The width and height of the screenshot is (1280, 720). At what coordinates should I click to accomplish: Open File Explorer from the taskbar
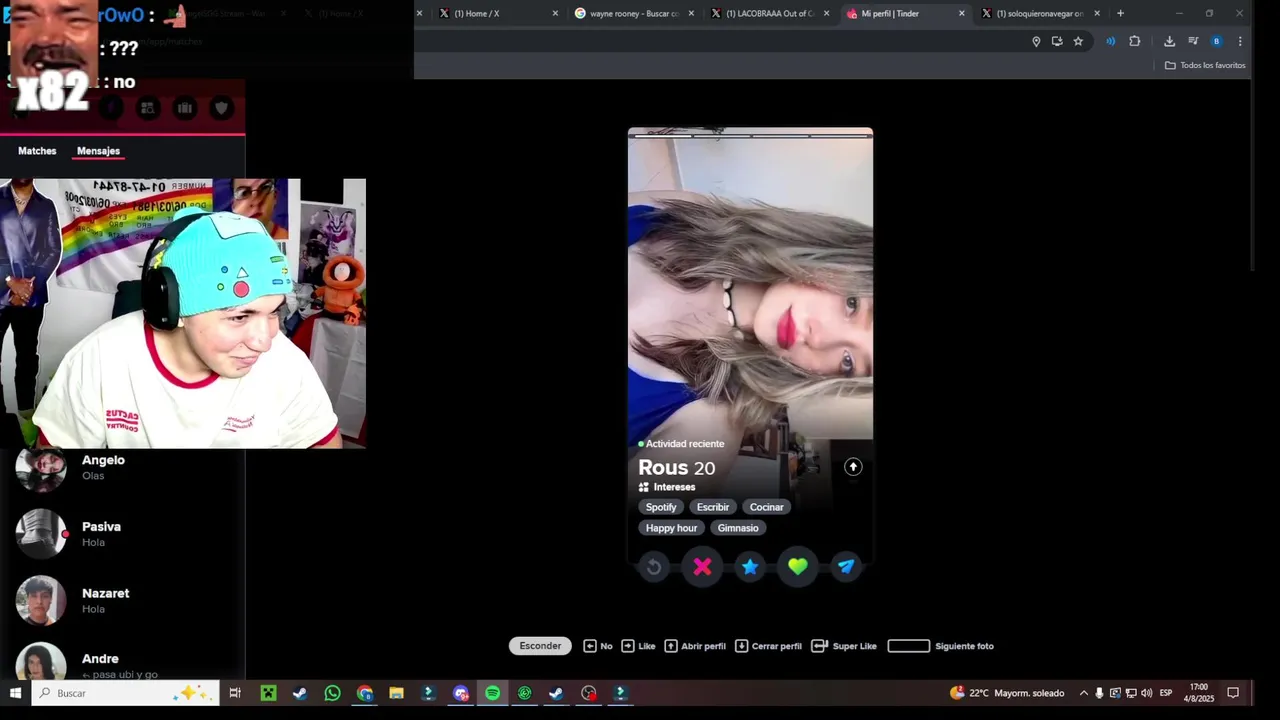tap(396, 693)
